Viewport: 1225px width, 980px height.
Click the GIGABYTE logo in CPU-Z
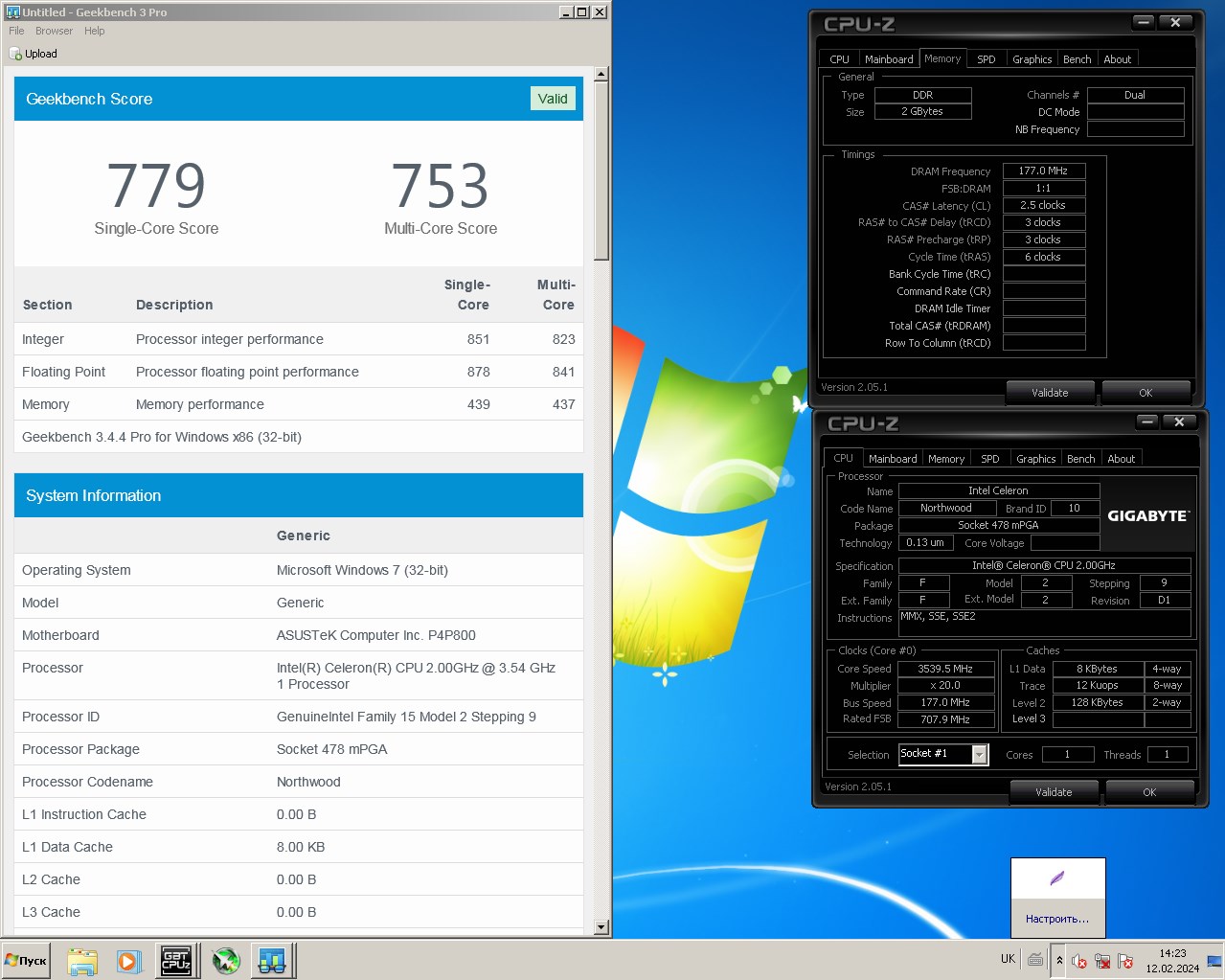pos(1147,515)
